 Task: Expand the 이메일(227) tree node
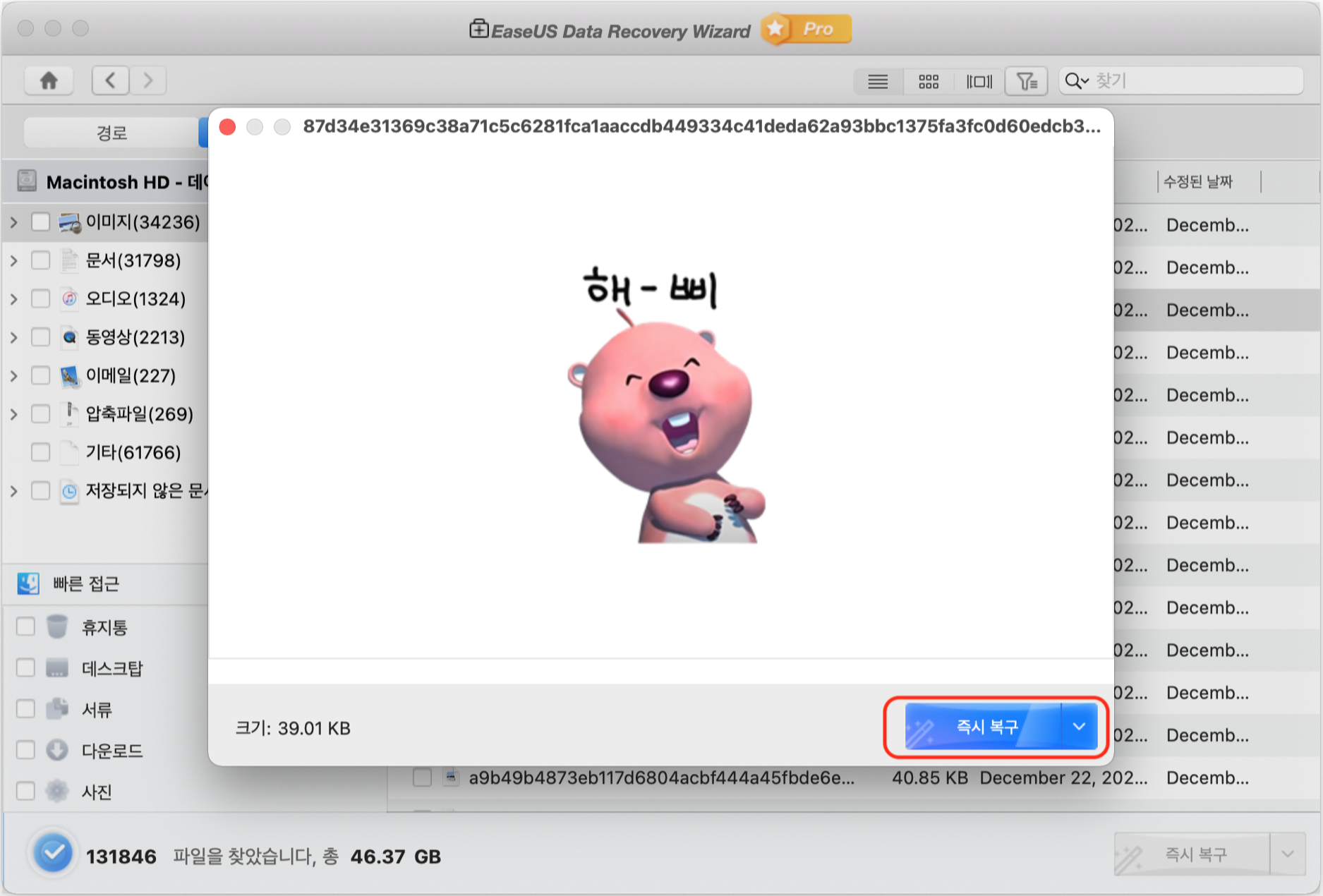(14, 376)
